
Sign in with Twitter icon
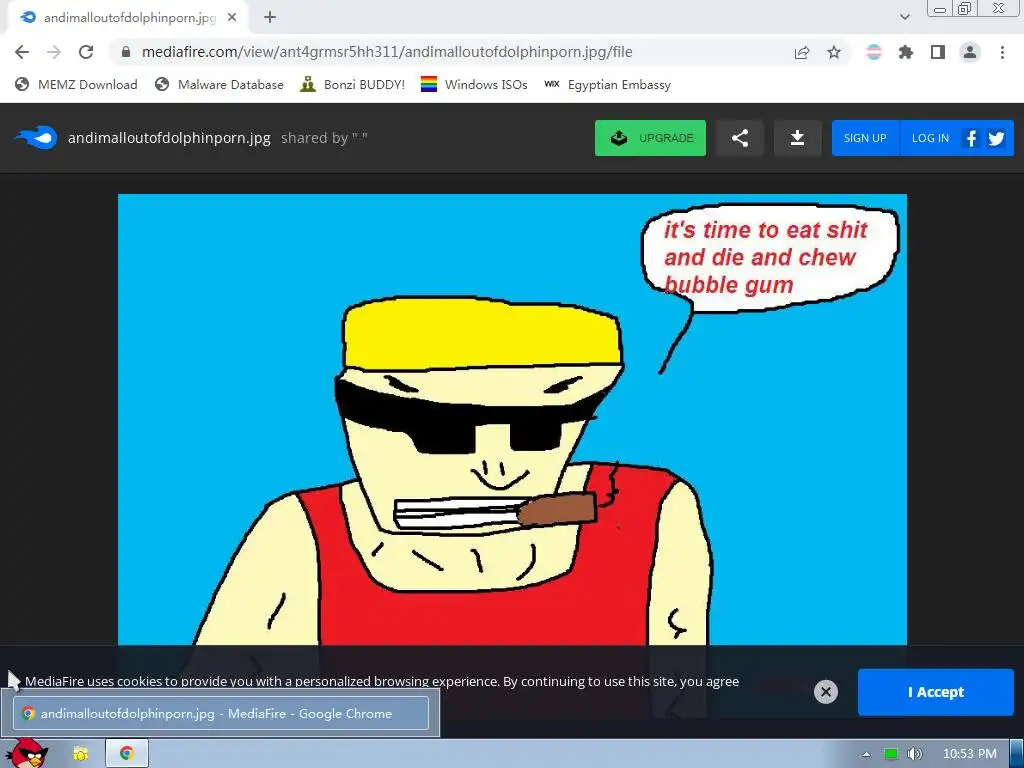997,138
